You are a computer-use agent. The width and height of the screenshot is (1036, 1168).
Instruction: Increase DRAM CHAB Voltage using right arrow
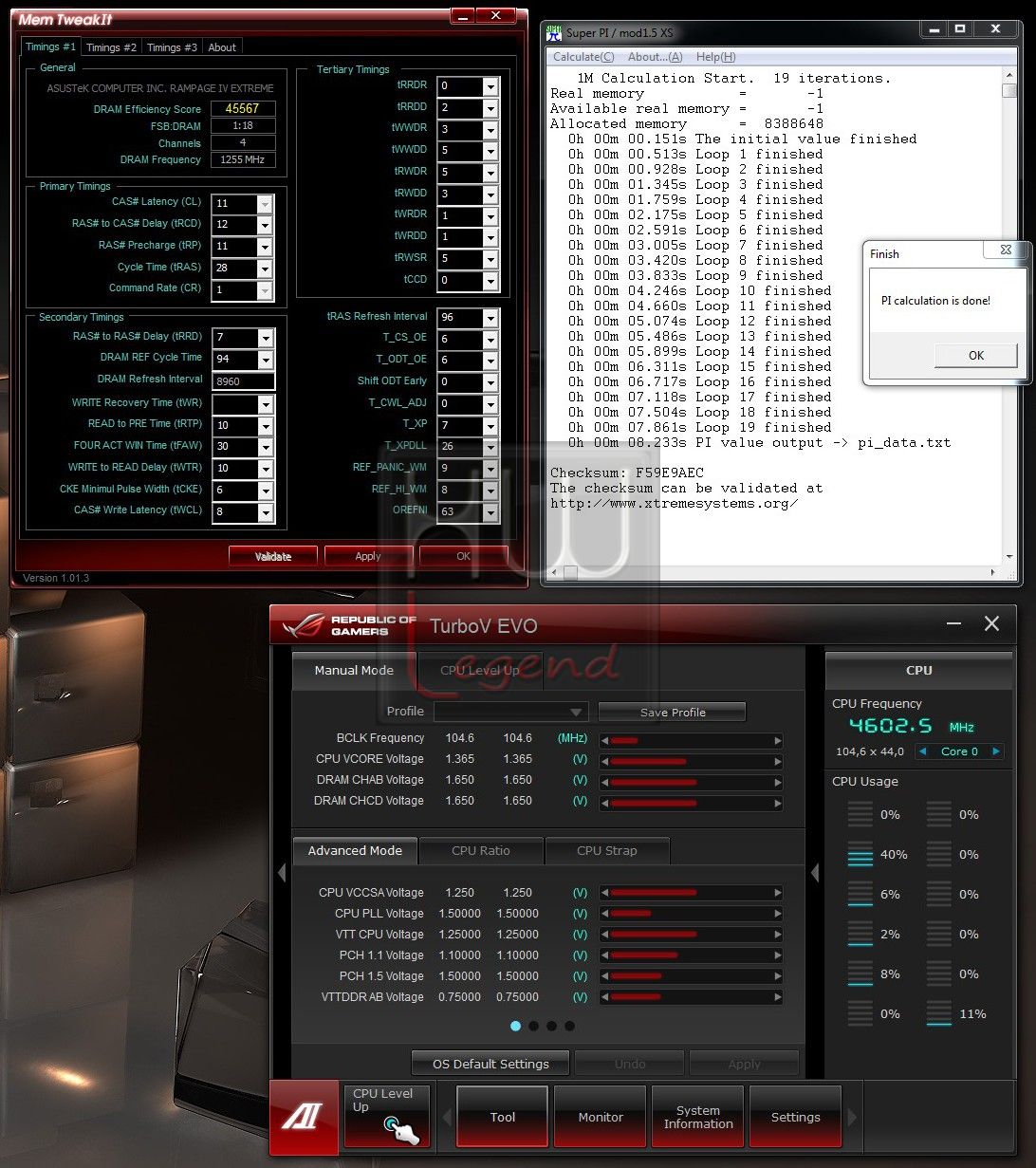click(x=778, y=782)
